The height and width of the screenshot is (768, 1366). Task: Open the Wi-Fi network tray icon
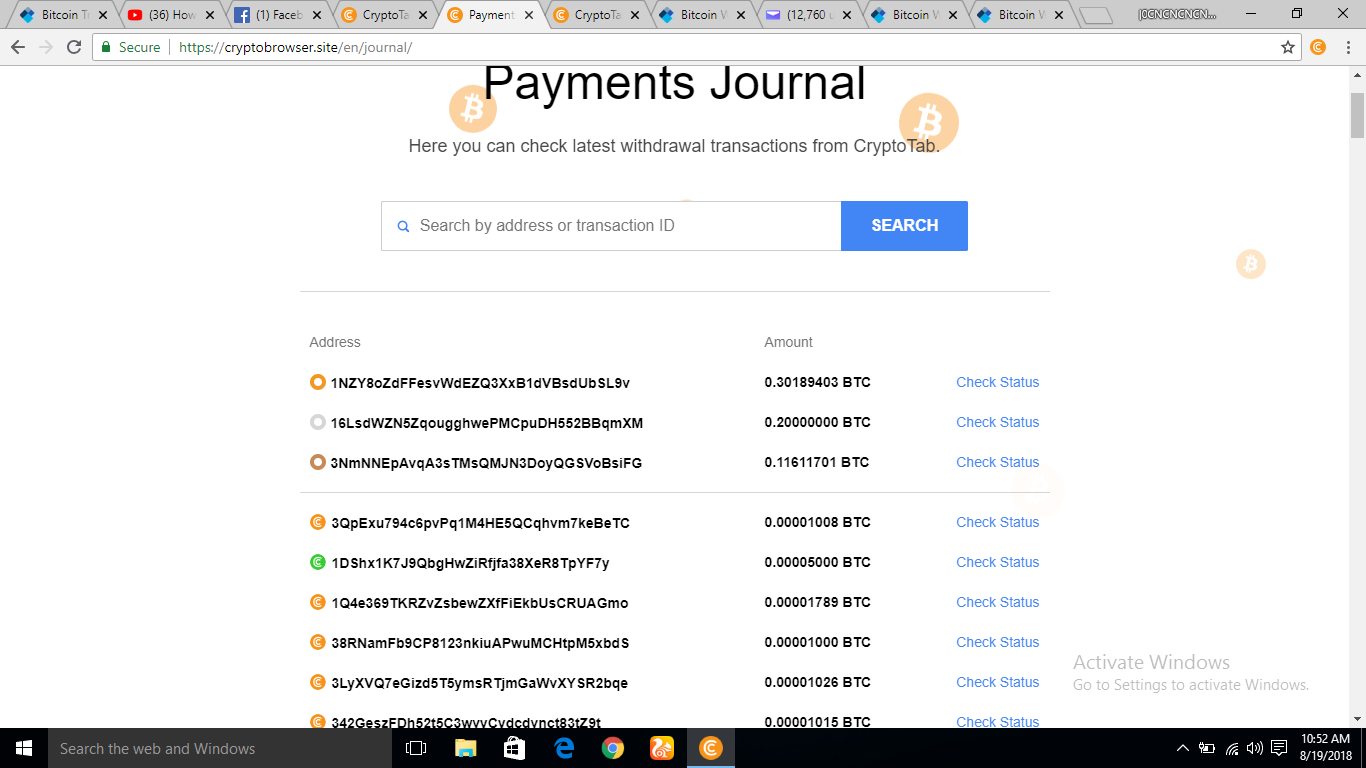pos(1232,748)
